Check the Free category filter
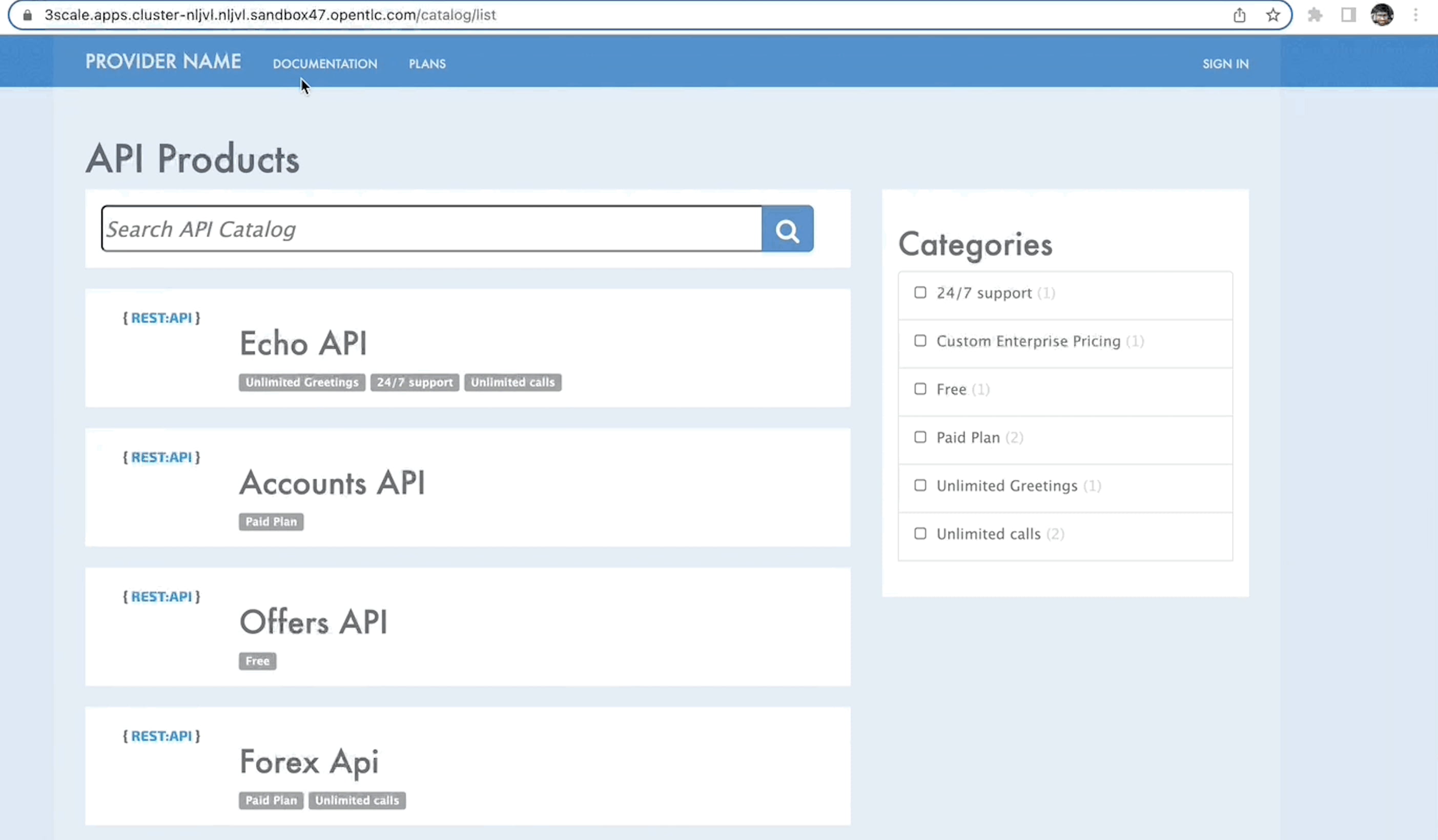This screenshot has width=1438, height=840. pyautogui.click(x=920, y=389)
